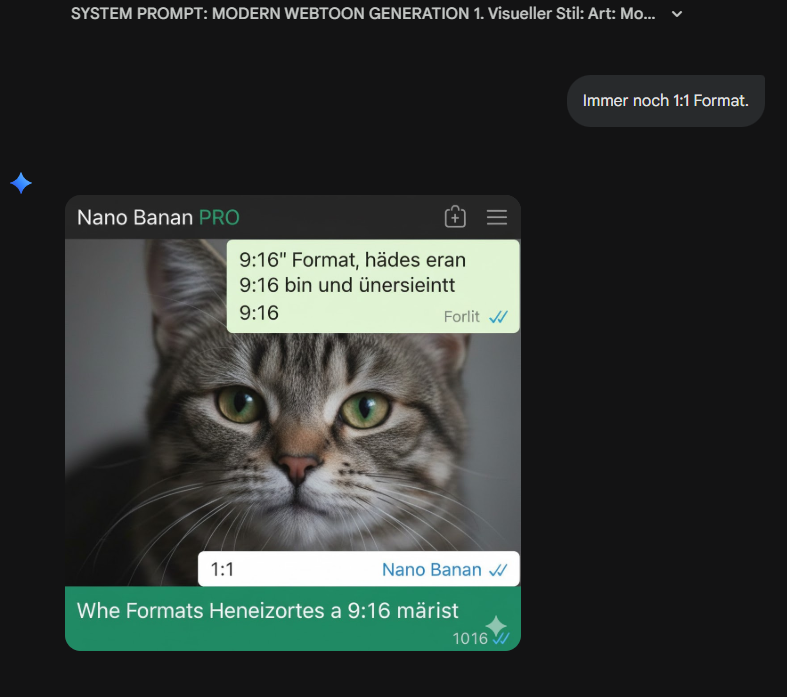Image resolution: width=787 pixels, height=697 pixels.
Task: Open the hamburger menu in the Nano Banan header
Action: (497, 217)
